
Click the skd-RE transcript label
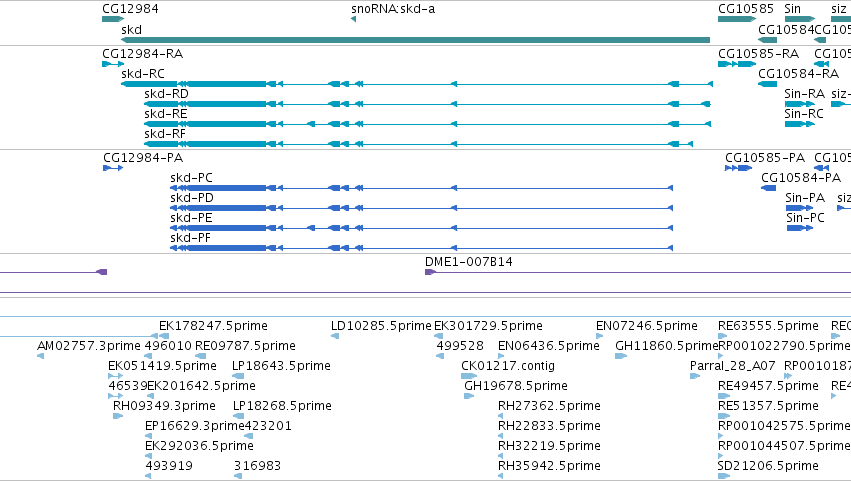coord(166,114)
